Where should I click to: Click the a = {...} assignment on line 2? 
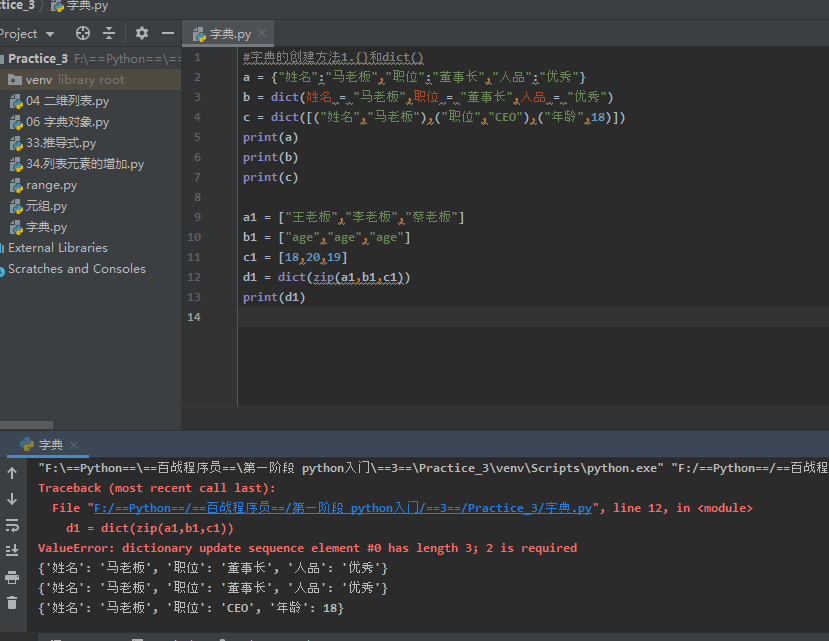click(x=414, y=77)
